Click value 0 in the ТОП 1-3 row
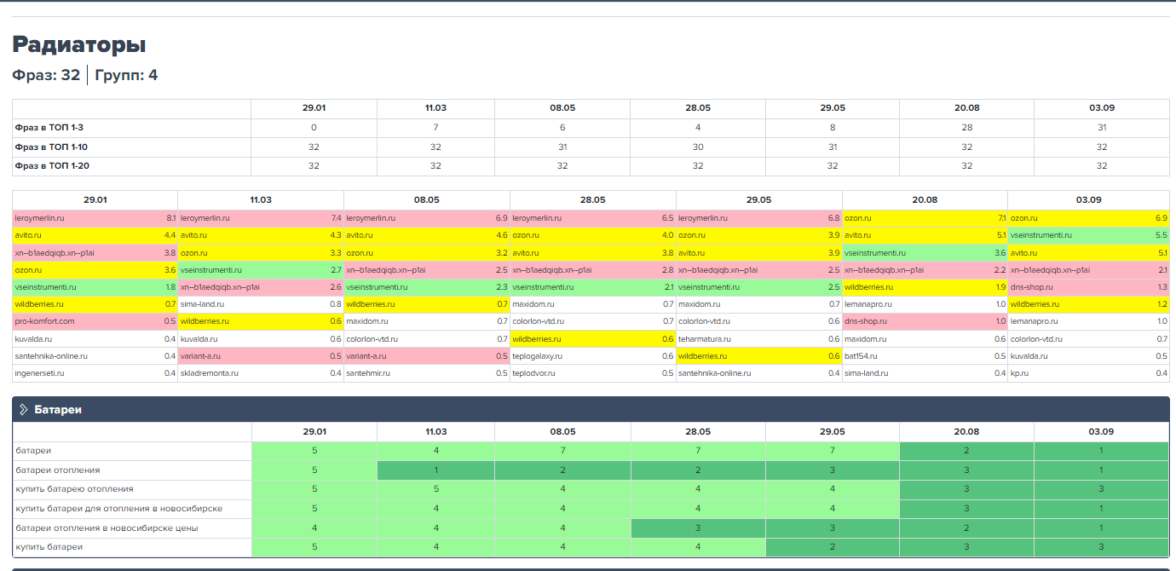The image size is (1176, 571). [314, 128]
